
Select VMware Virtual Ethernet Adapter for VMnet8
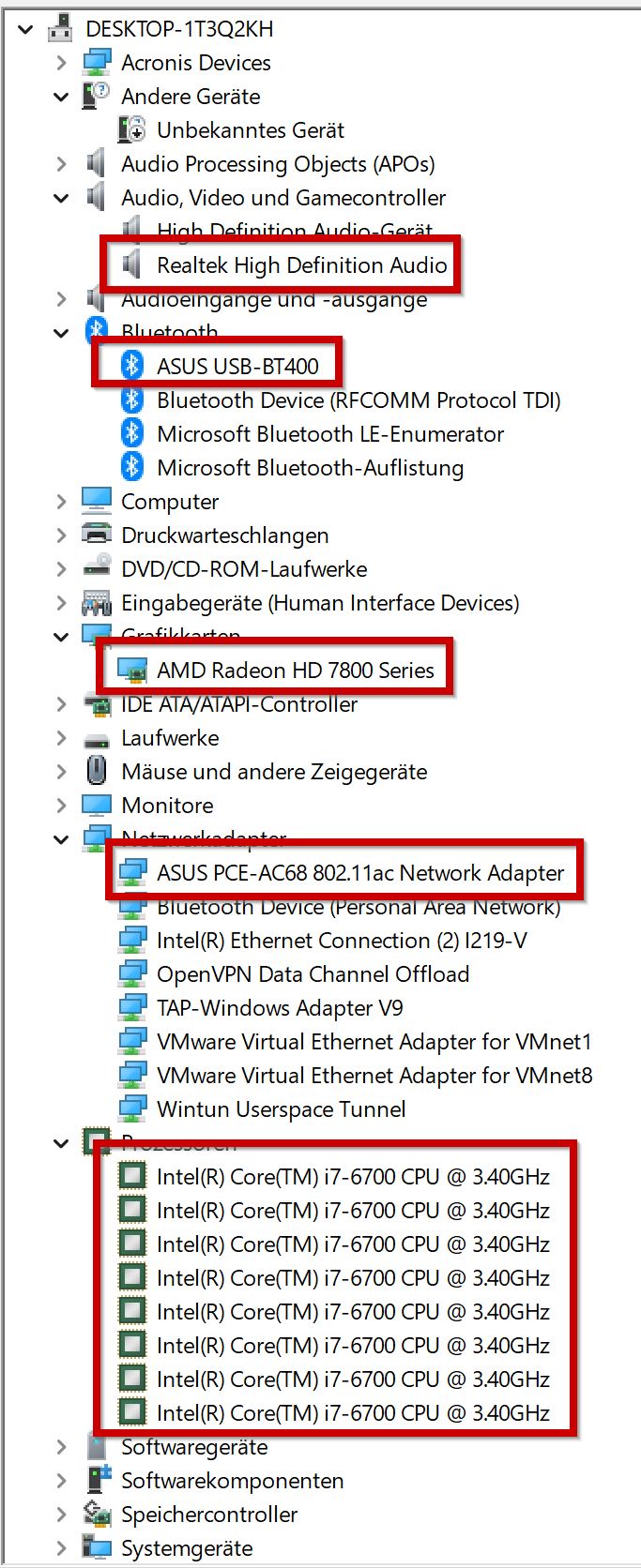[x=374, y=1076]
